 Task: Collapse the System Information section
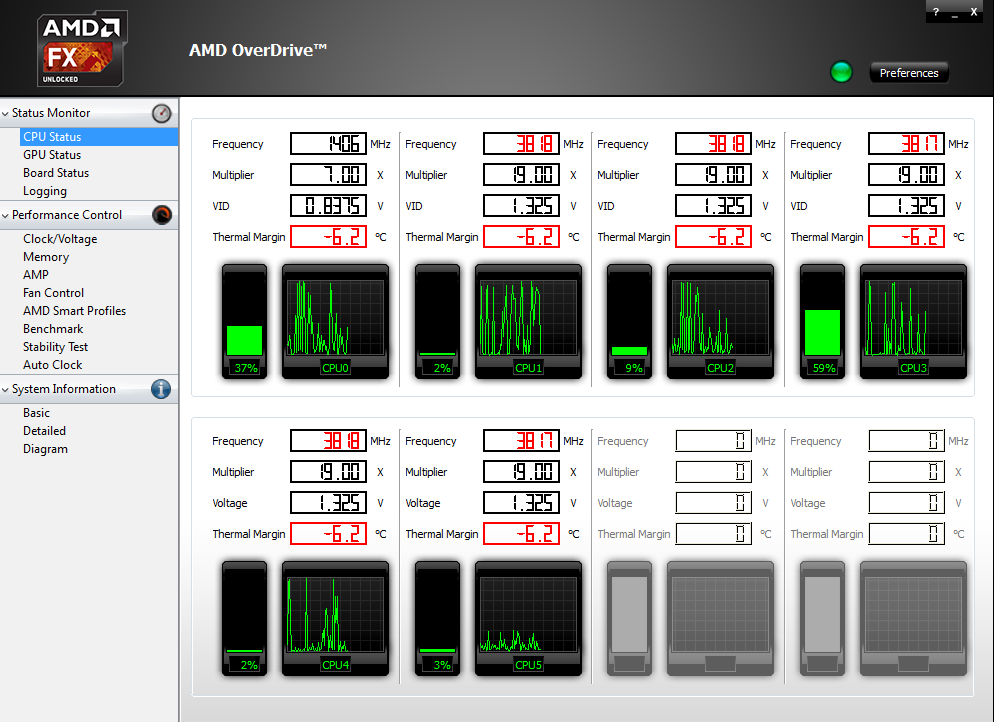6,389
